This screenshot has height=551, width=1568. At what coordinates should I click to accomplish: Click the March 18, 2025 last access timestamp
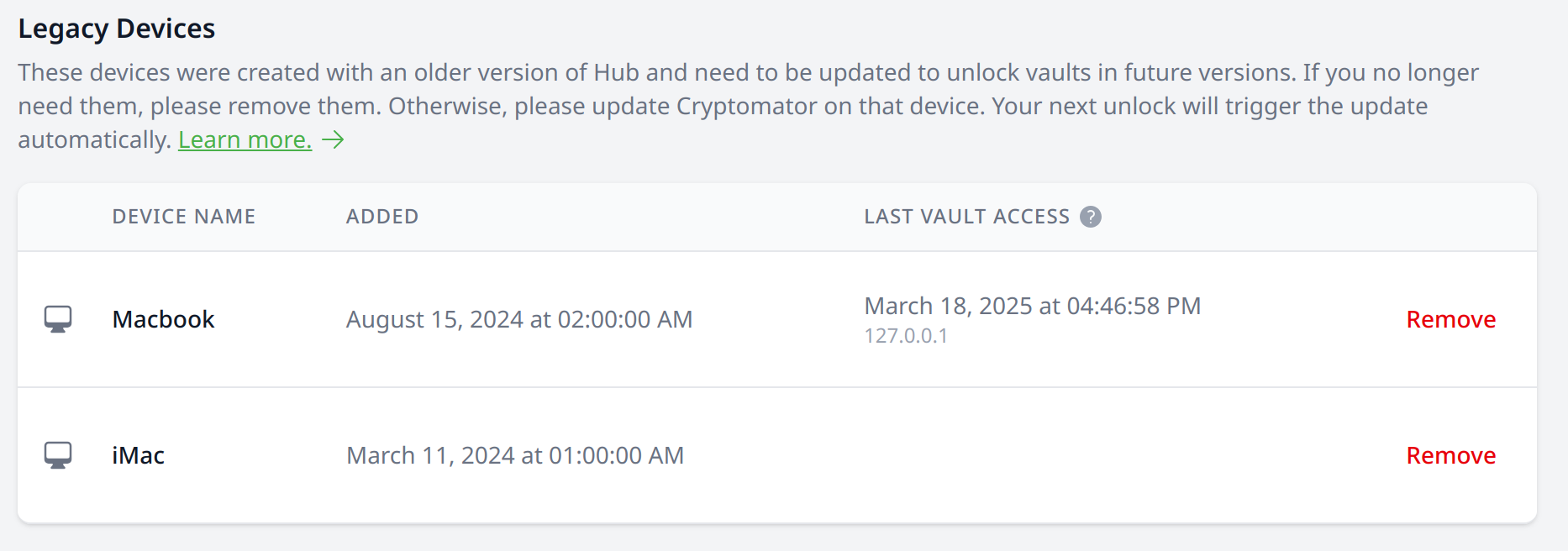[1033, 306]
